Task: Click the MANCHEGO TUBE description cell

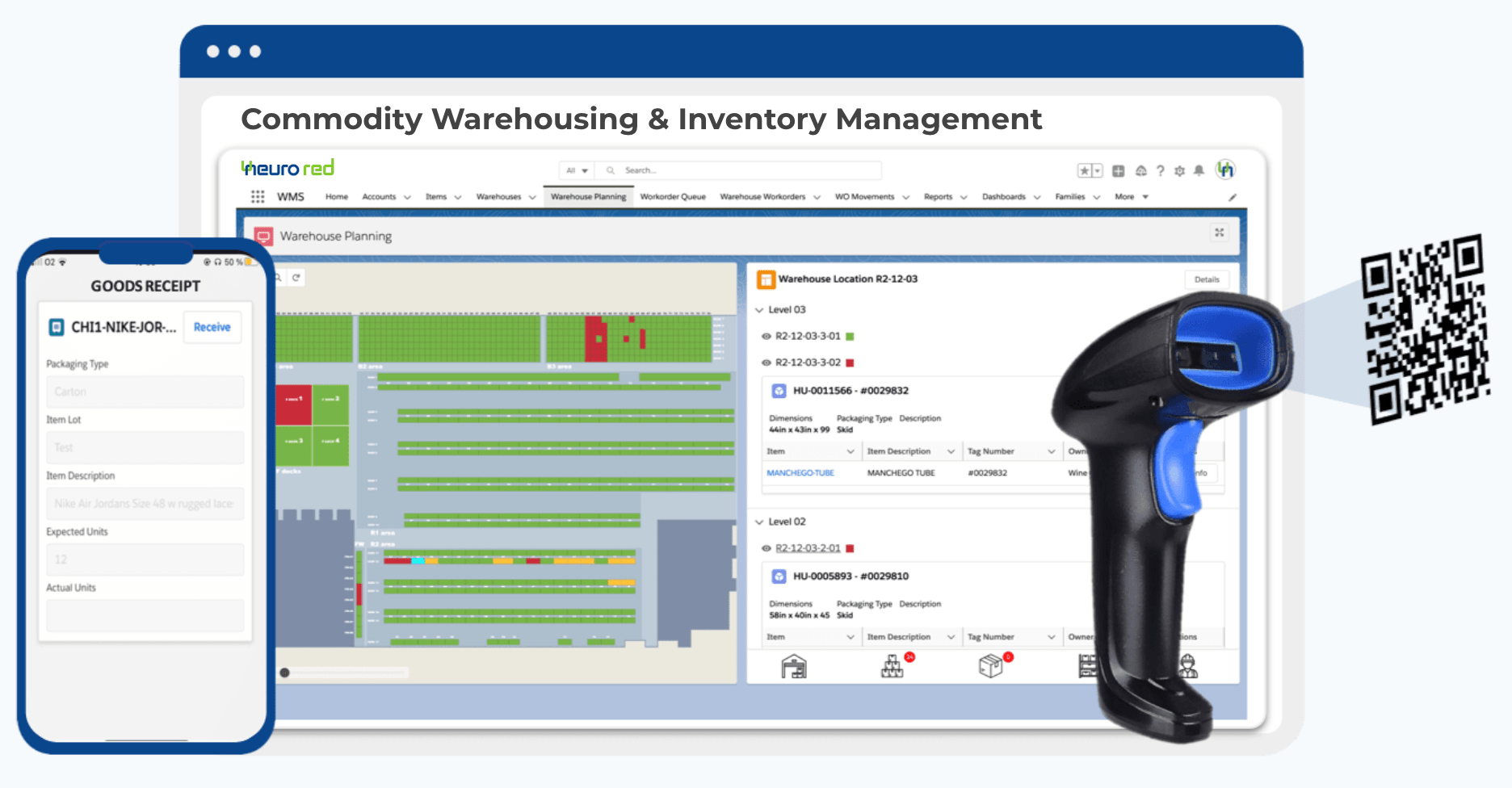Action: 901,473
